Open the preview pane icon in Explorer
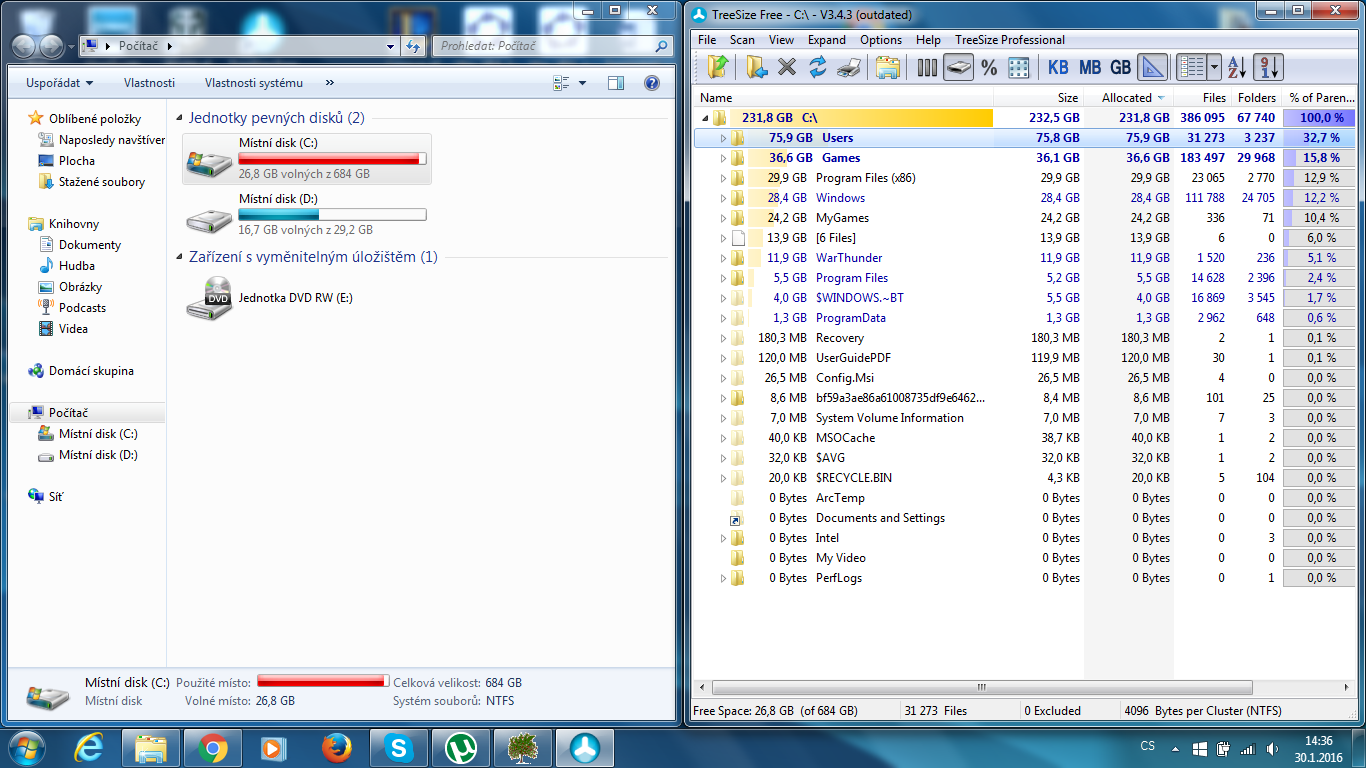The image size is (1366, 768). pyautogui.click(x=616, y=83)
